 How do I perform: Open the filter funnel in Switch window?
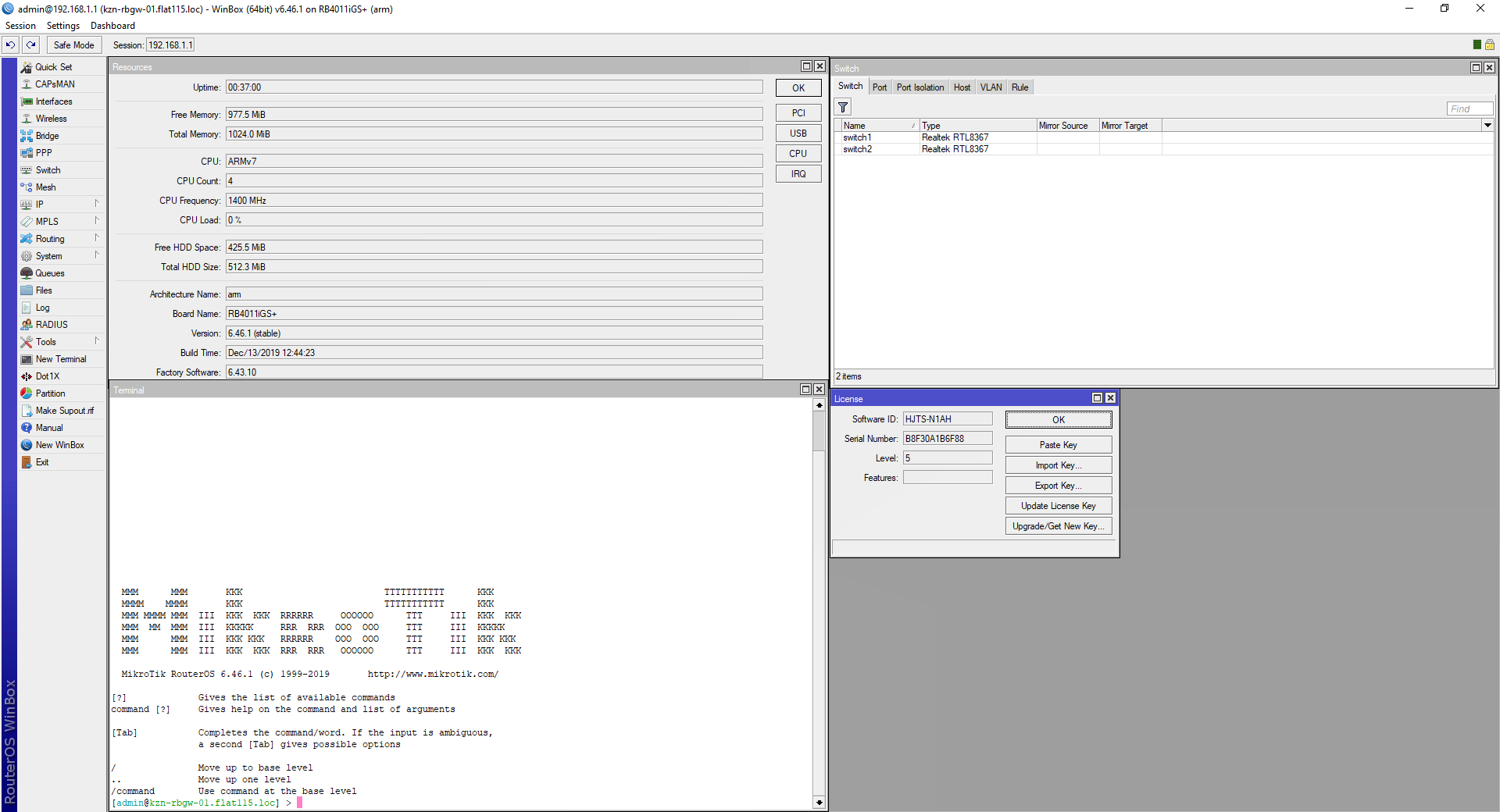844,108
